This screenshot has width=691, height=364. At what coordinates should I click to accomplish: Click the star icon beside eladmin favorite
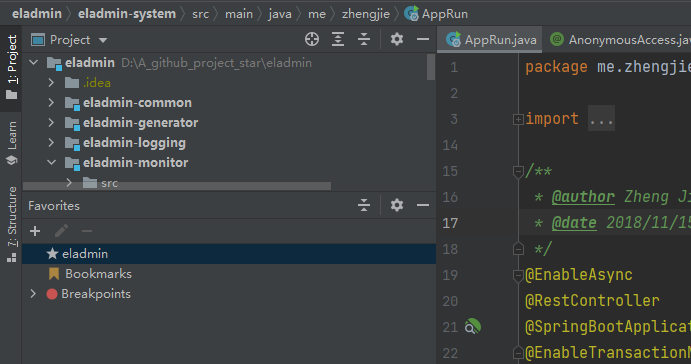click(52, 253)
